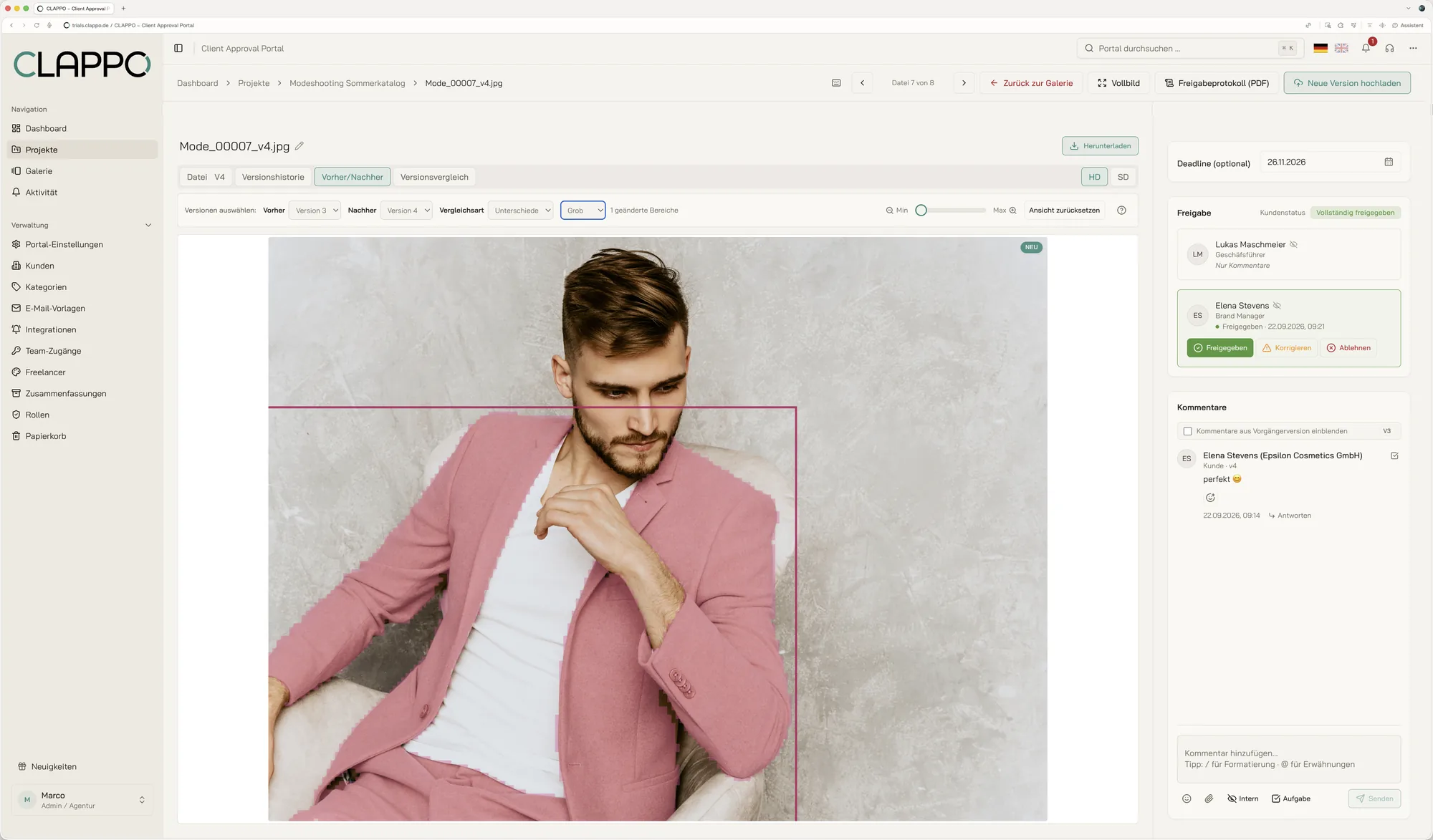Viewport: 1433px width, 840px height.
Task: Toggle the sidebar panel icon
Action: 178,48
